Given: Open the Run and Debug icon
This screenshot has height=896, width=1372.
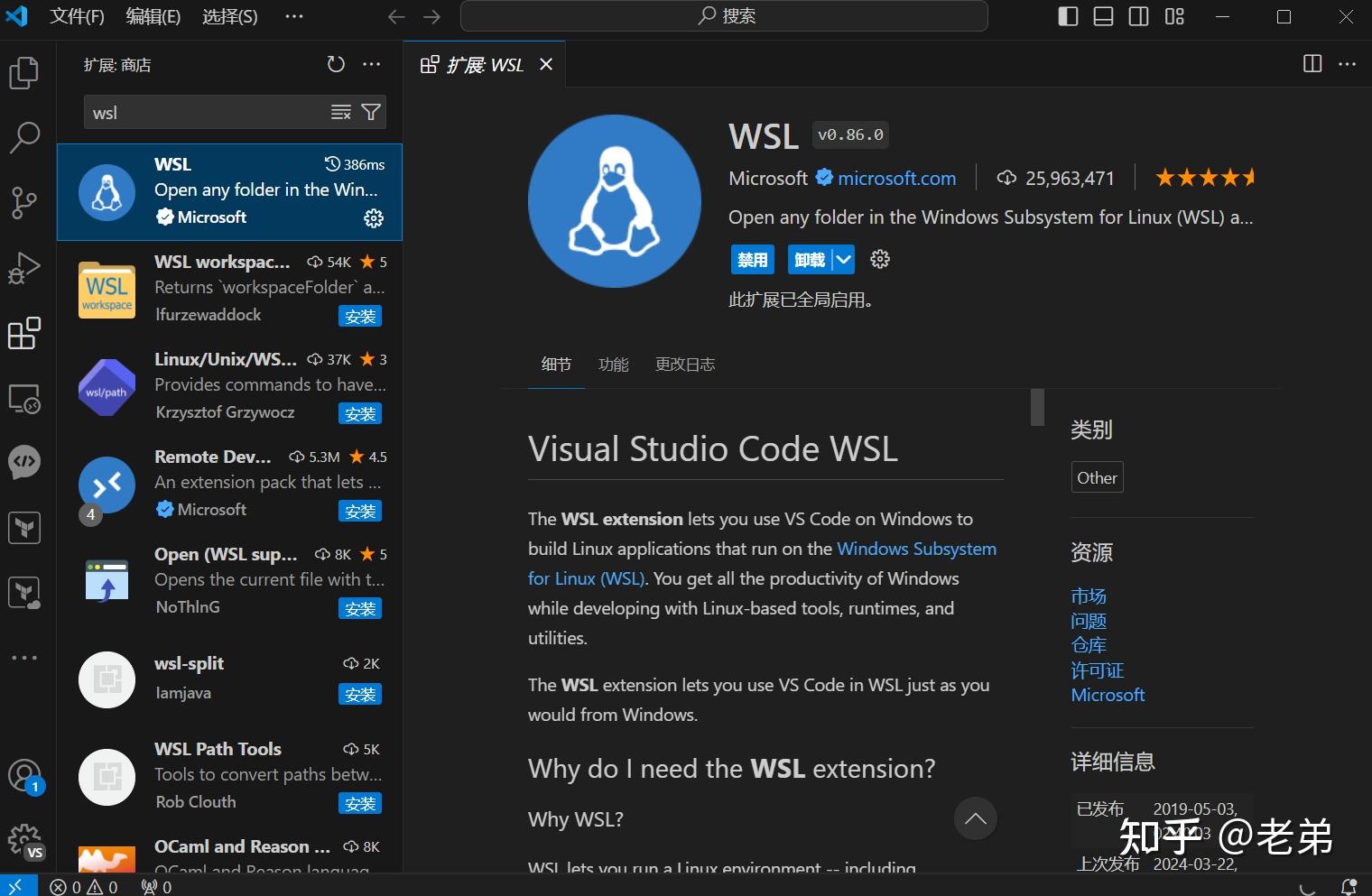Looking at the screenshot, I should click(x=23, y=267).
